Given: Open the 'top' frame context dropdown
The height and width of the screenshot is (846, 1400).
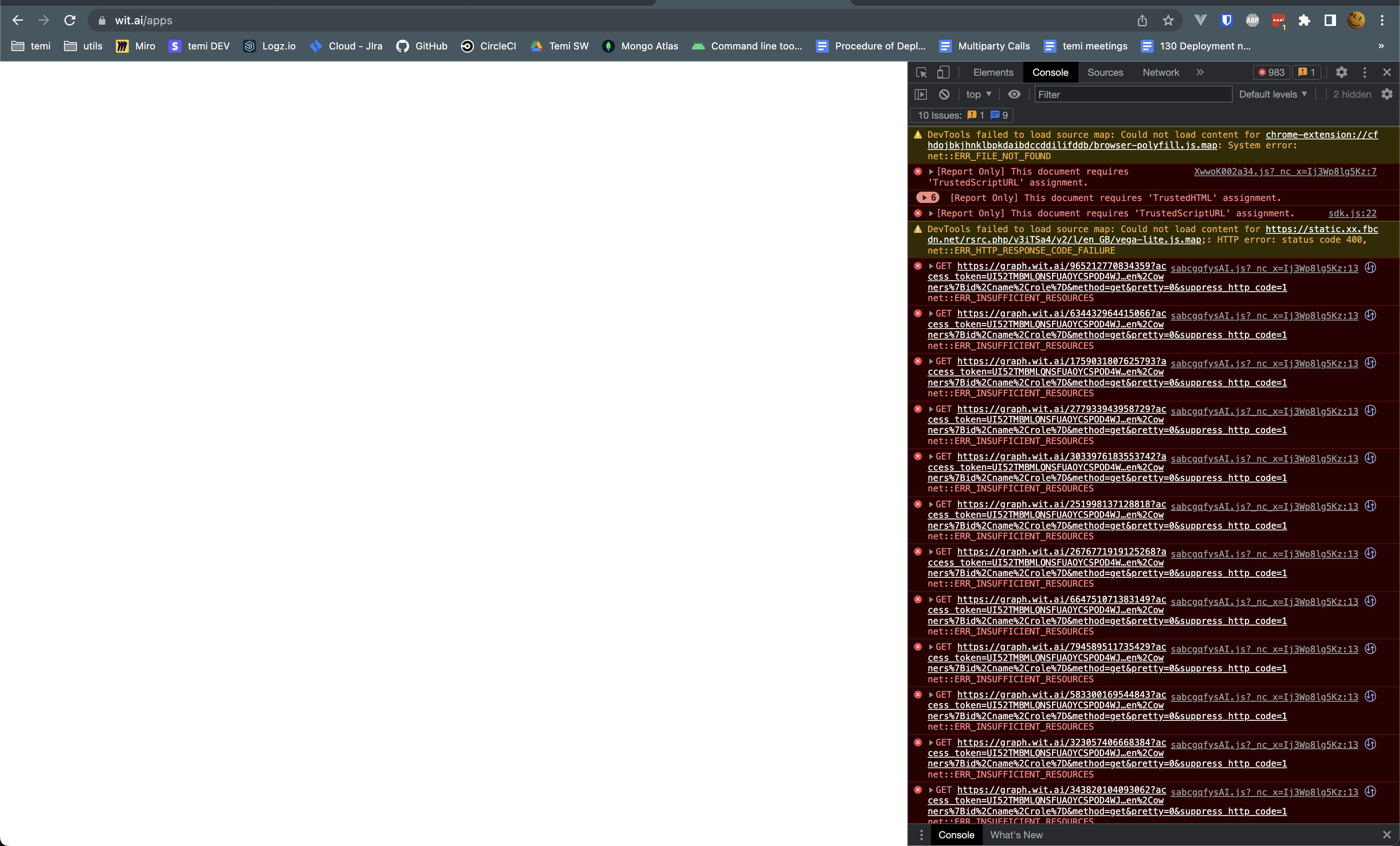Looking at the screenshot, I should [978, 94].
